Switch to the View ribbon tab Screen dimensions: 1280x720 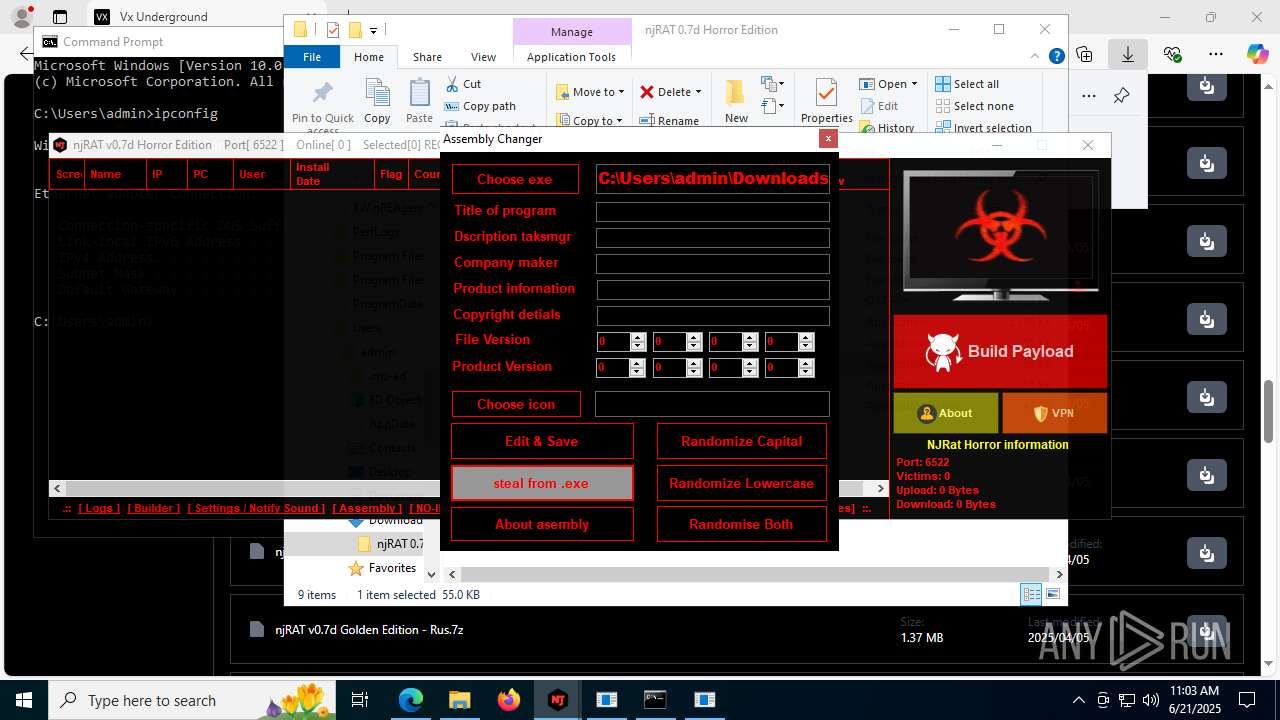tap(483, 57)
